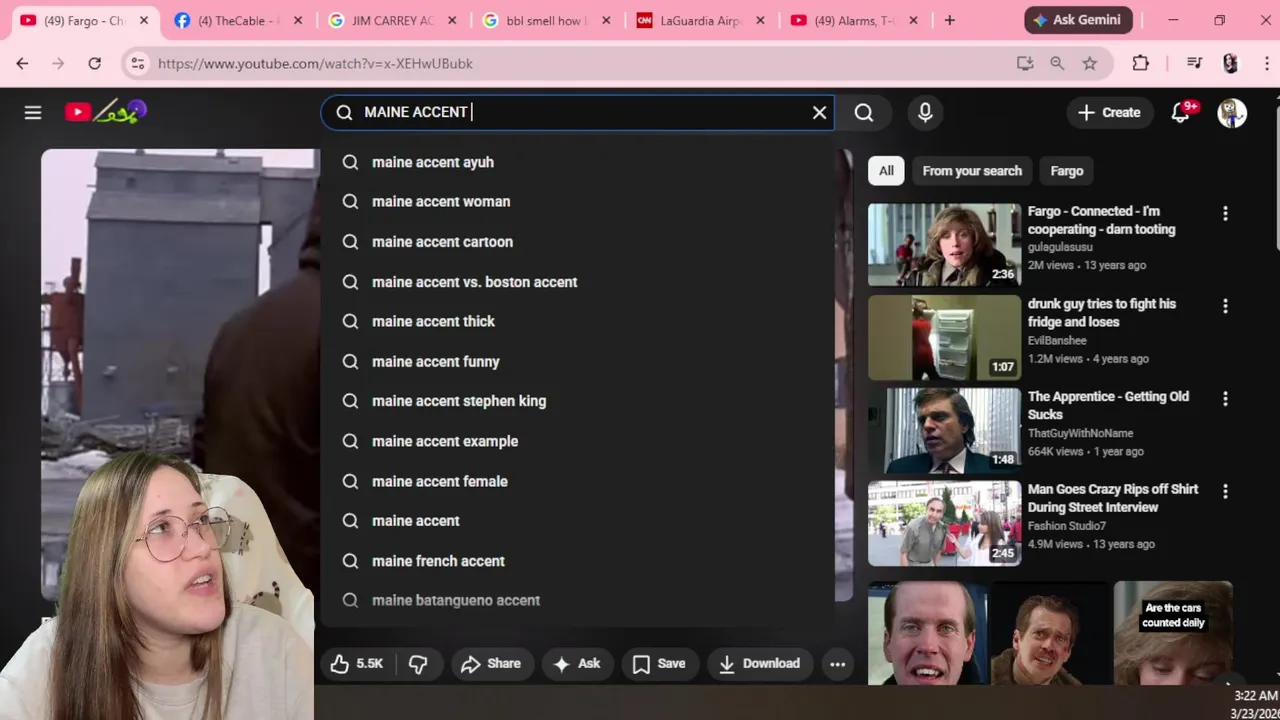This screenshot has width=1280, height=720.
Task: Open the notifications bell
Action: [1181, 112]
